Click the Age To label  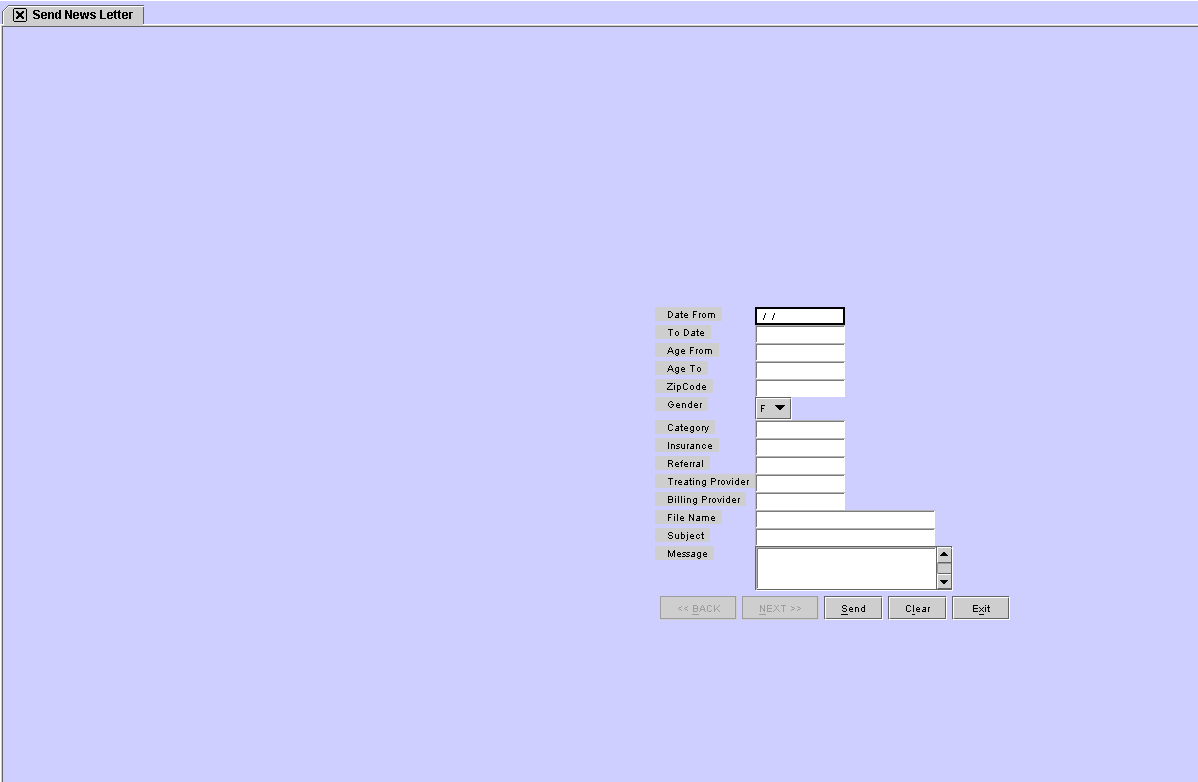pos(682,369)
